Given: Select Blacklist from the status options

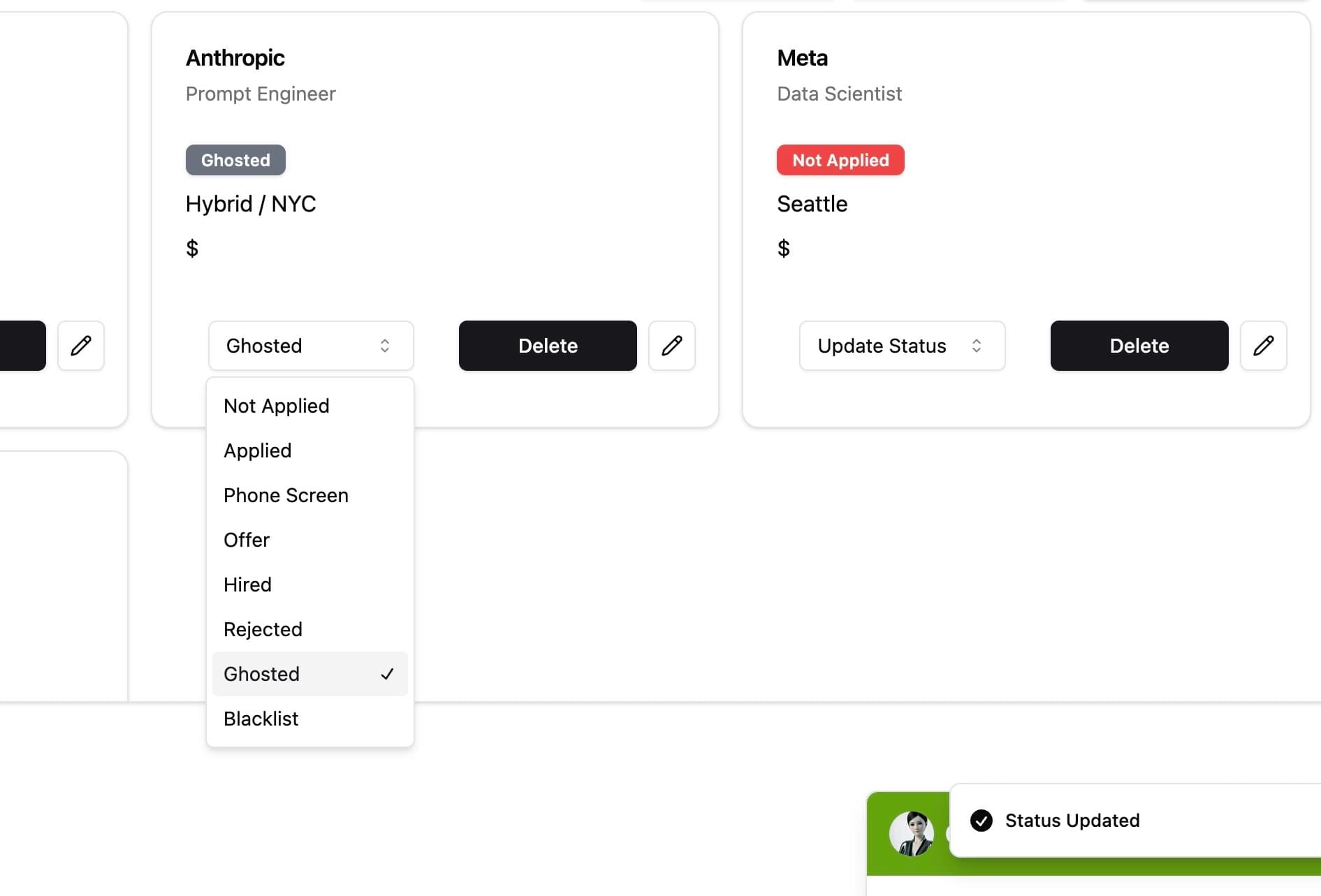Looking at the screenshot, I should click(x=261, y=719).
